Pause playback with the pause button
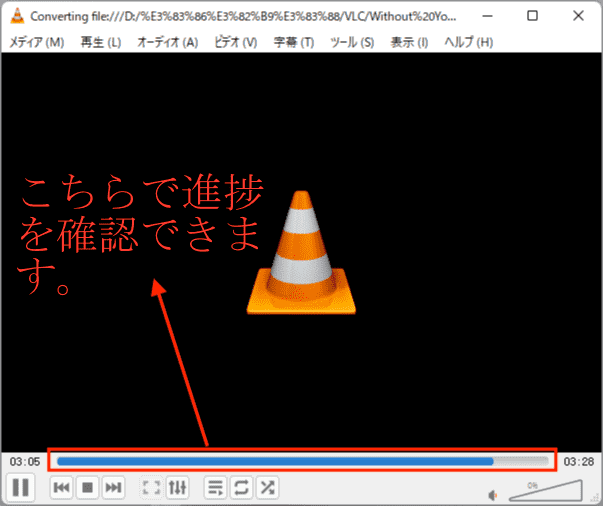This screenshot has width=603, height=506. click(x=21, y=487)
